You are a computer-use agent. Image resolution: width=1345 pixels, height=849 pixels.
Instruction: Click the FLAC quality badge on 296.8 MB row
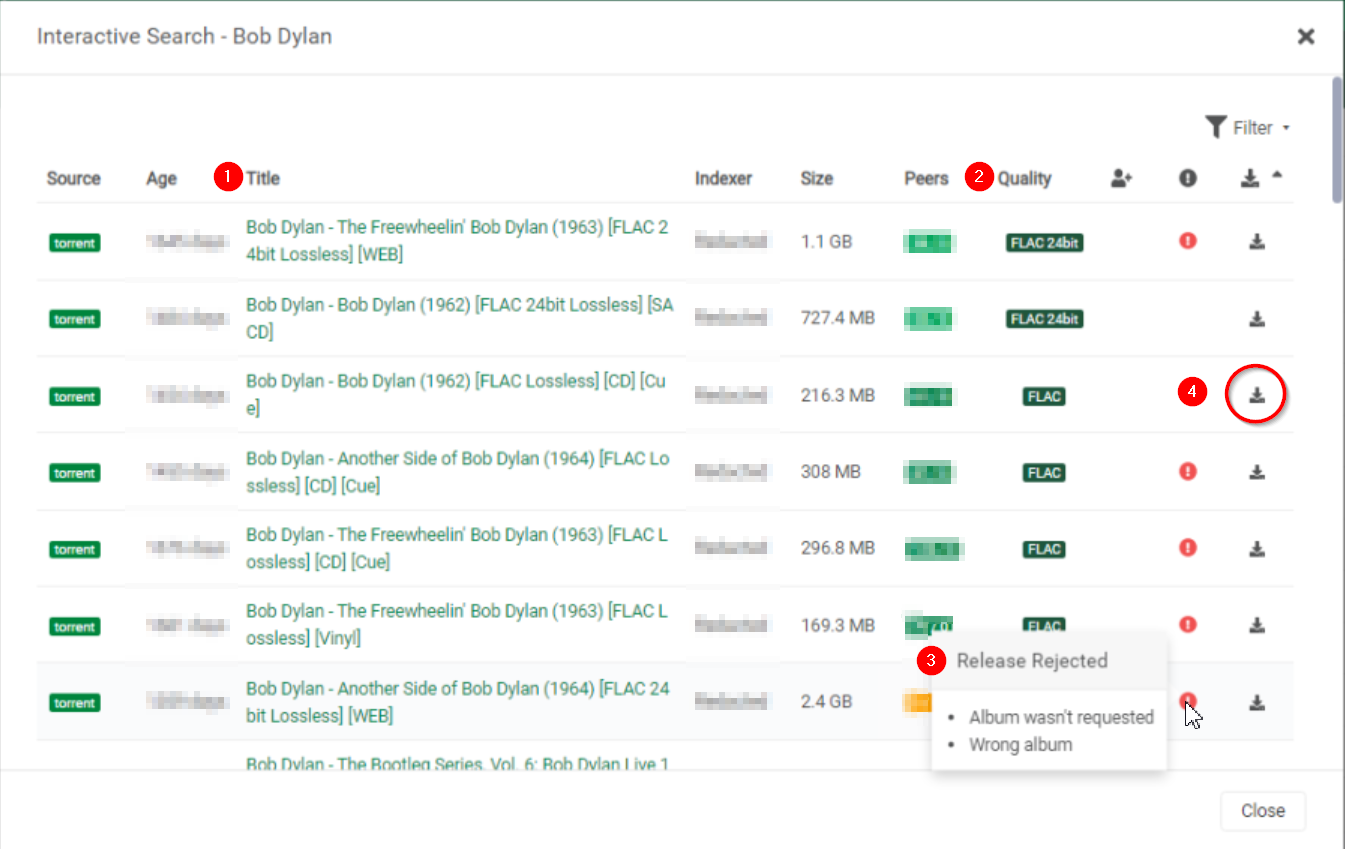tap(1044, 549)
